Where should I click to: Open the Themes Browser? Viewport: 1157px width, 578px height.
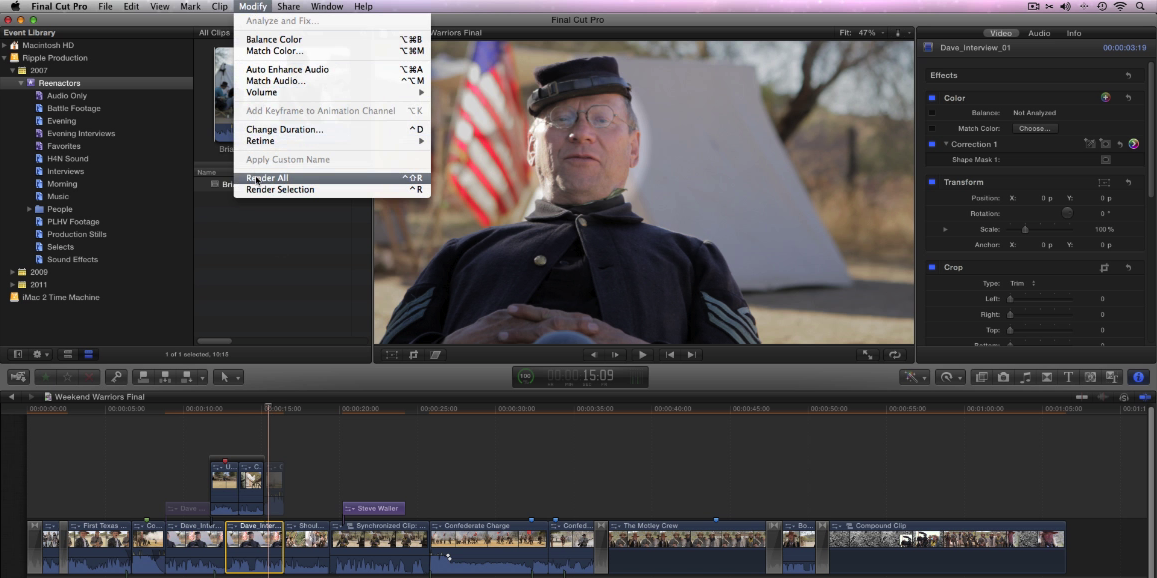coord(1112,376)
